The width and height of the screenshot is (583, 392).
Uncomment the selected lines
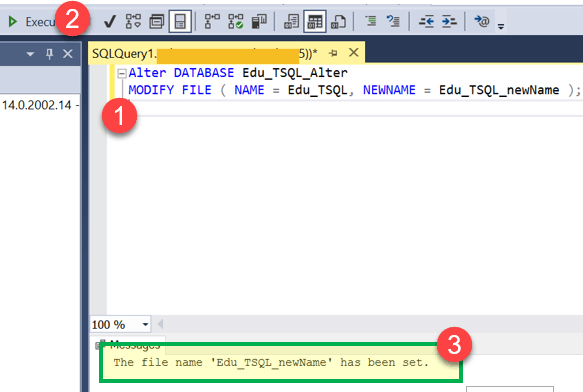tap(393, 21)
